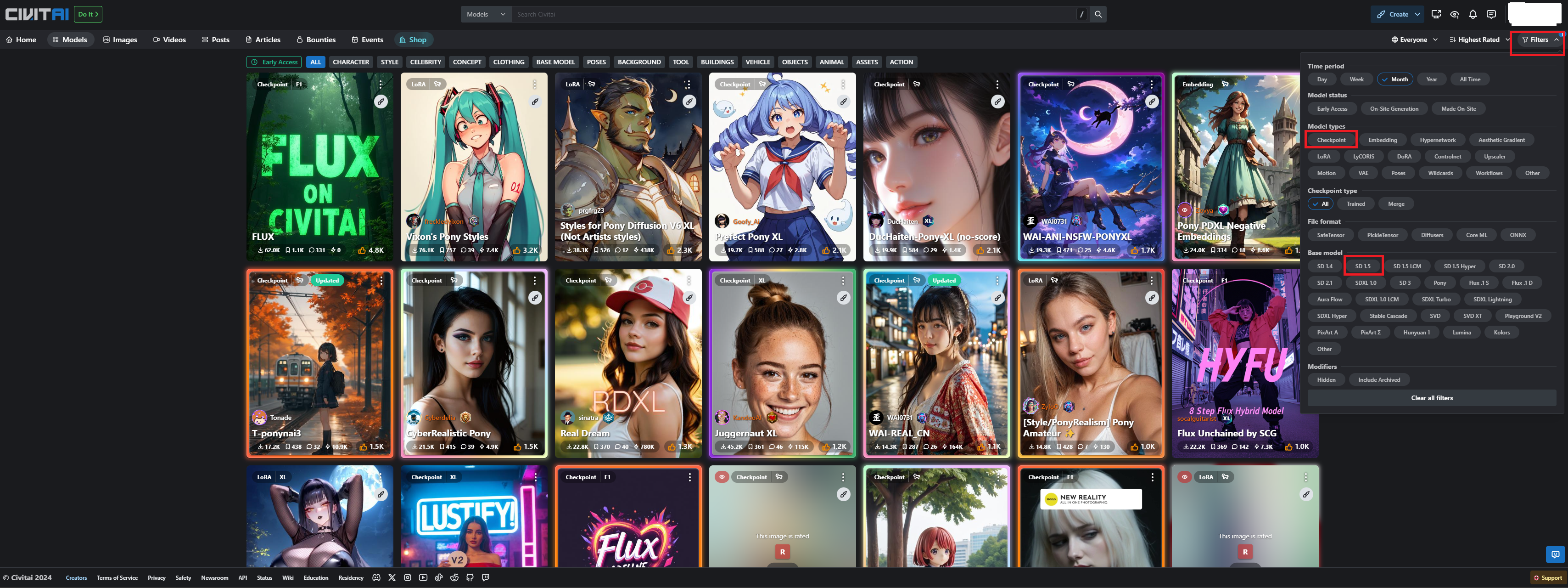
Task: Click into the Search Civitai field
Action: pos(791,14)
